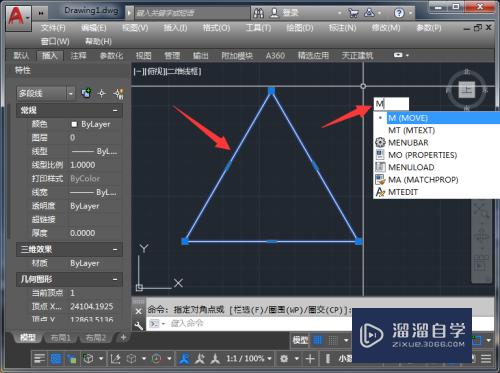This screenshot has width=500, height=373.
Task: Switch to the 天正建筑 ribbon tab
Action: click(357, 55)
